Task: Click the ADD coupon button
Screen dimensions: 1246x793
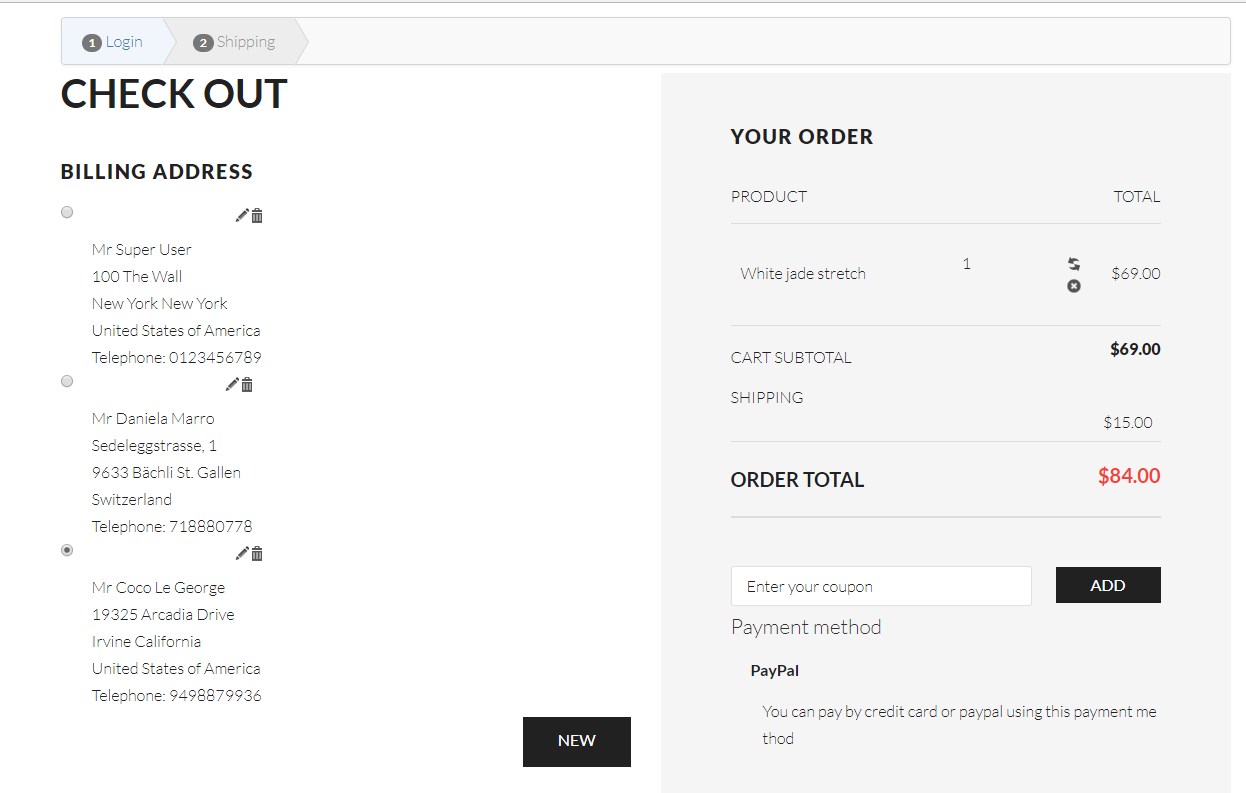Action: (1107, 585)
